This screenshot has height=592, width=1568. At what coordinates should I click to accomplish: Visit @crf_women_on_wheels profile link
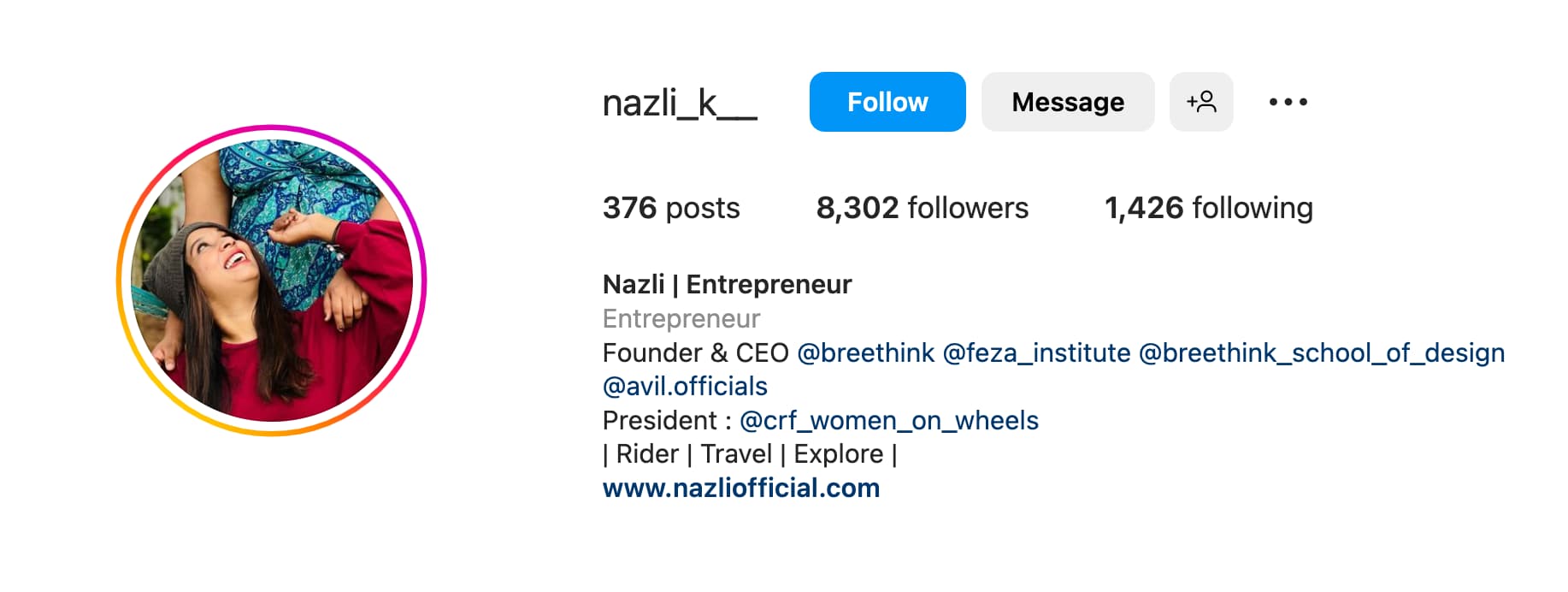point(888,421)
